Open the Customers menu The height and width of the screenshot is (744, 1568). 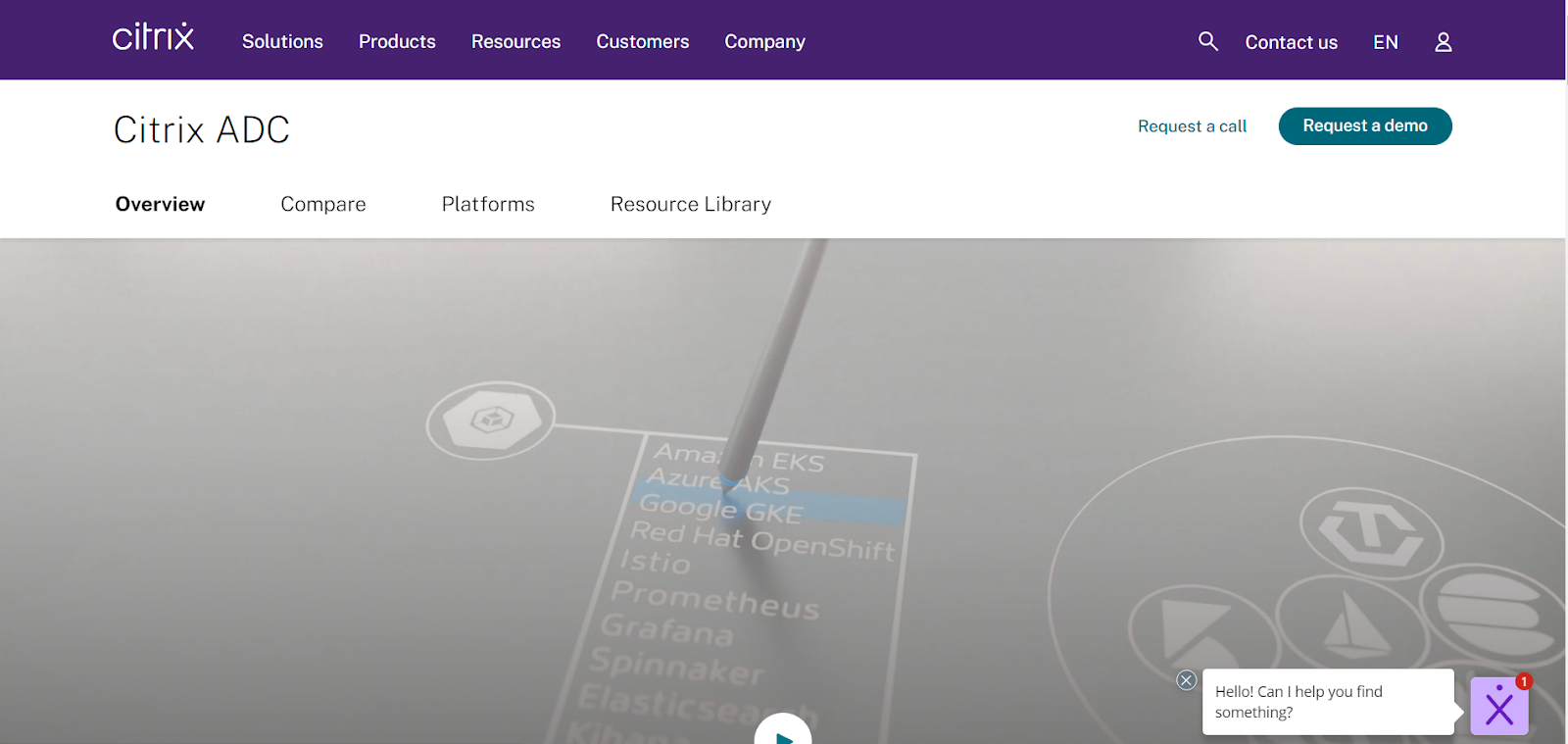click(x=643, y=41)
